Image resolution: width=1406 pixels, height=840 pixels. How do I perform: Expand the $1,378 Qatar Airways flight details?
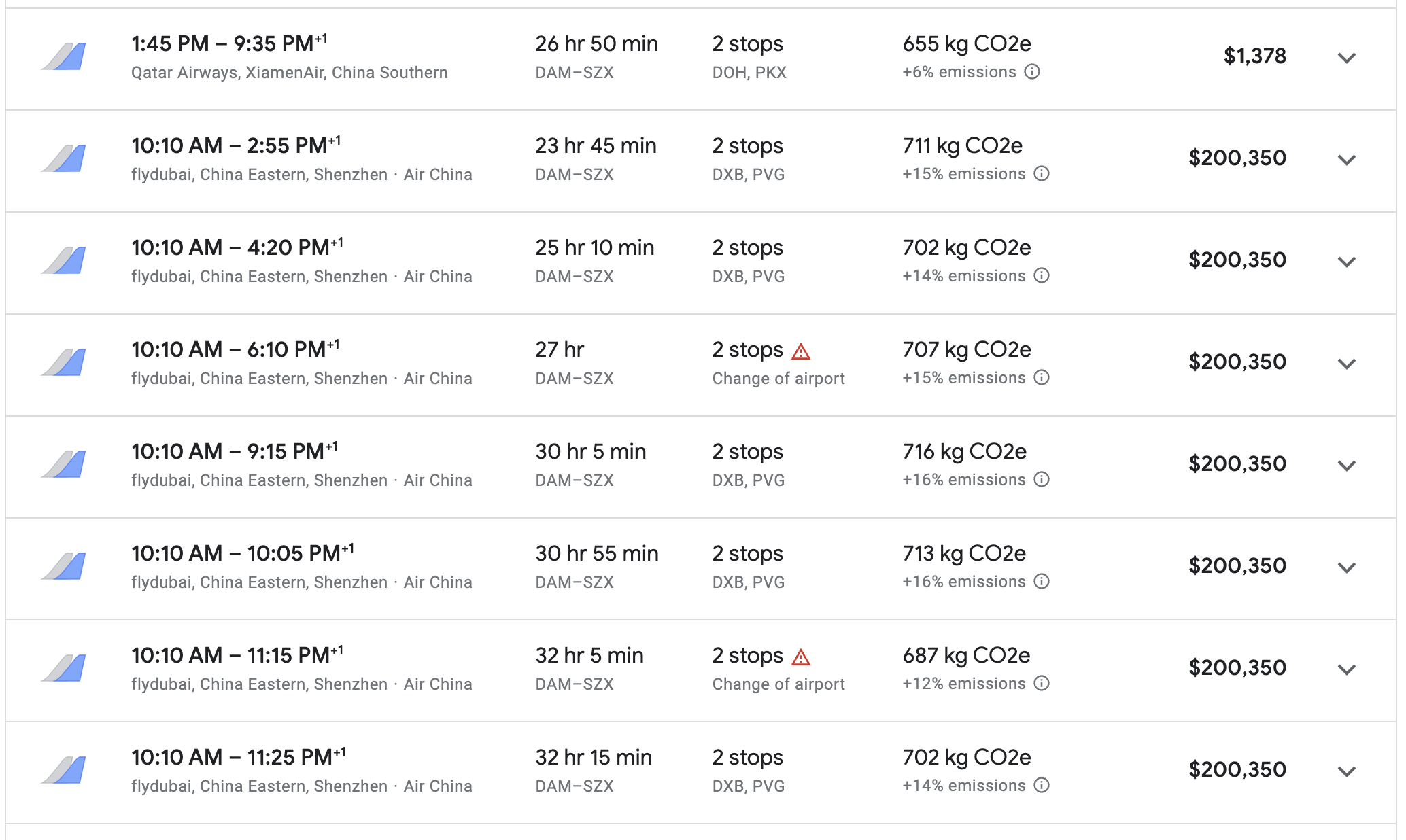[1346, 58]
